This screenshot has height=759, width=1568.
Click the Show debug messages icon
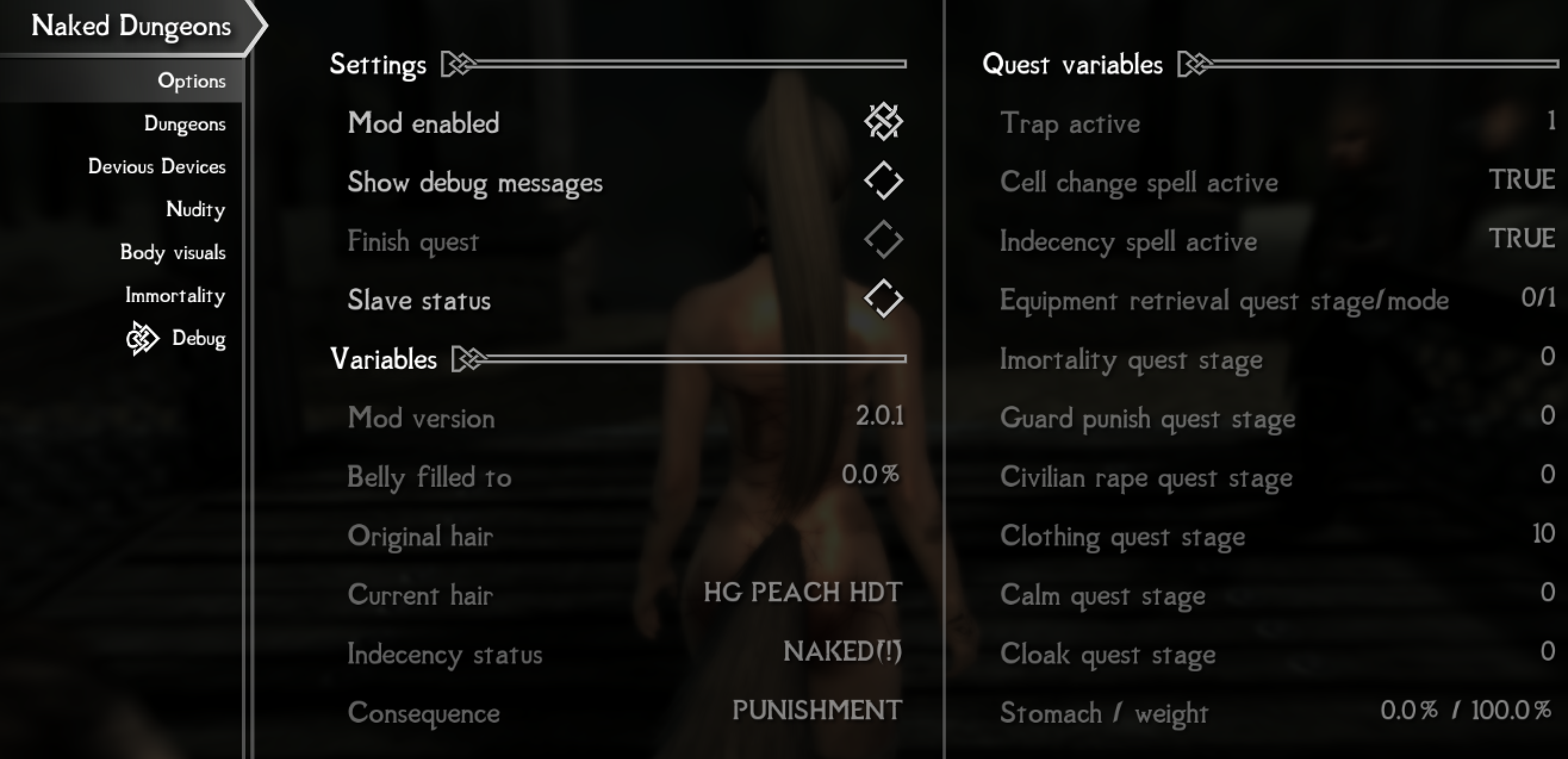[x=883, y=182]
